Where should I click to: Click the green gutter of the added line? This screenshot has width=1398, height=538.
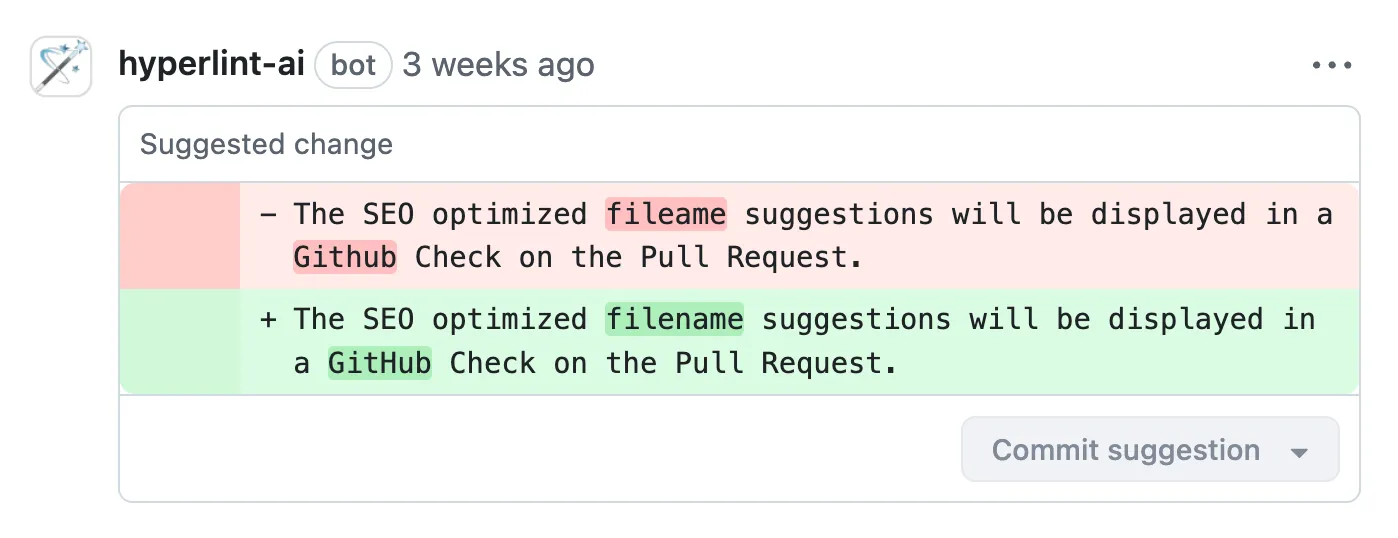(x=180, y=341)
